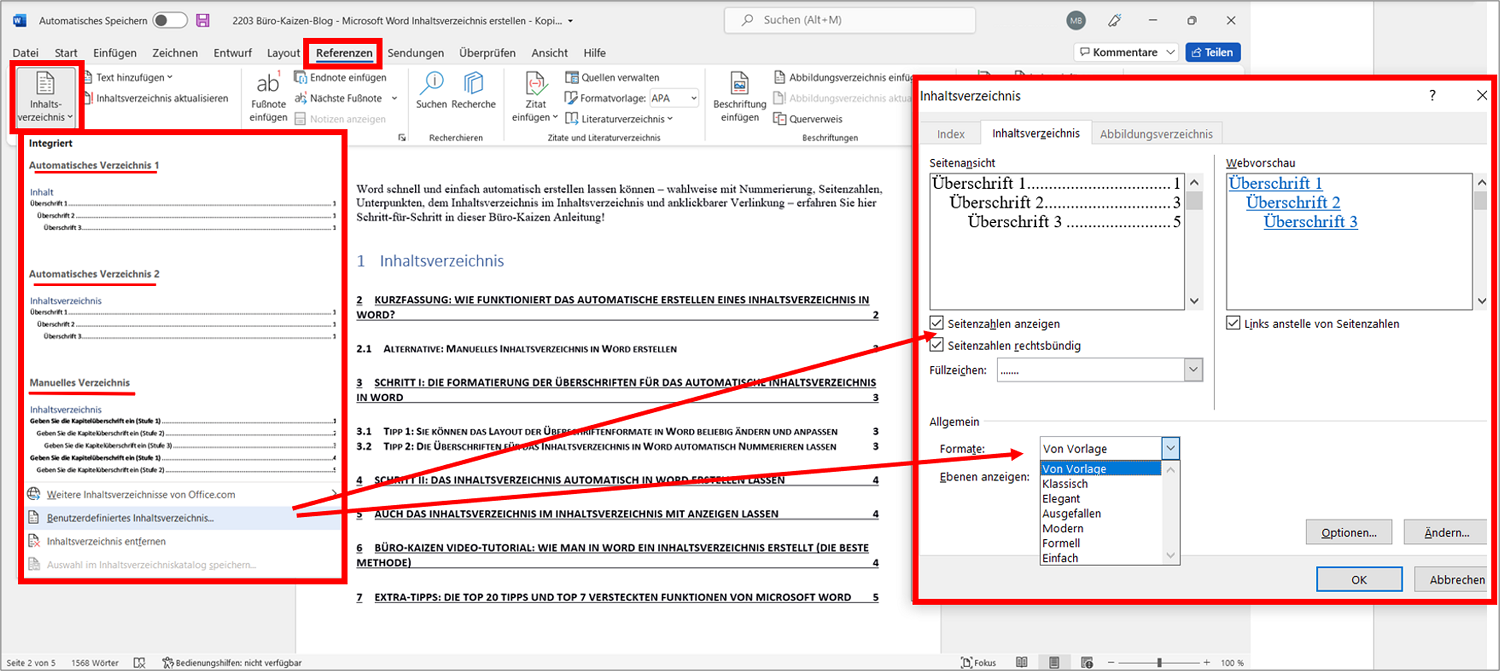Select Manuelles Verzeichnis thumbnail
Screen dimensions: 1500x671
coord(184,425)
